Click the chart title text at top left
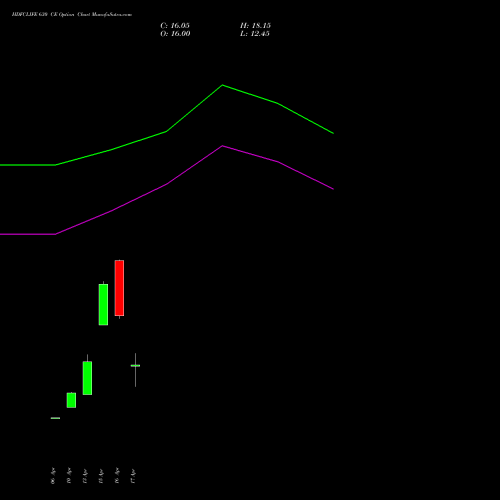Image resolution: width=500 pixels, height=500 pixels. (x=72, y=15)
